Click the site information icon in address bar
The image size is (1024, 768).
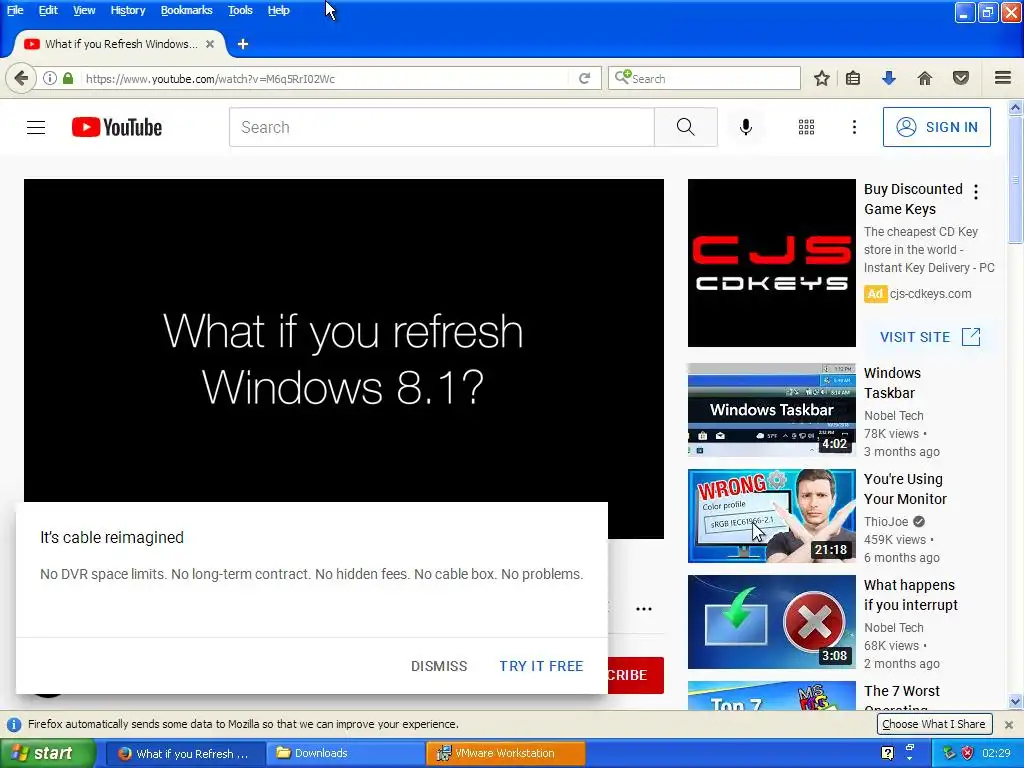(50, 78)
